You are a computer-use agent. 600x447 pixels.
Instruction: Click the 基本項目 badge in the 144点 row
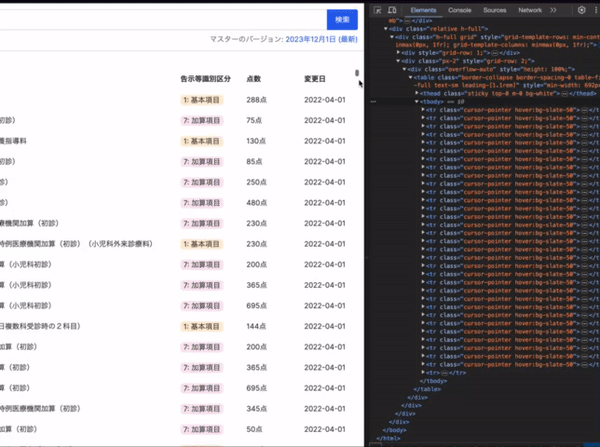(202, 326)
